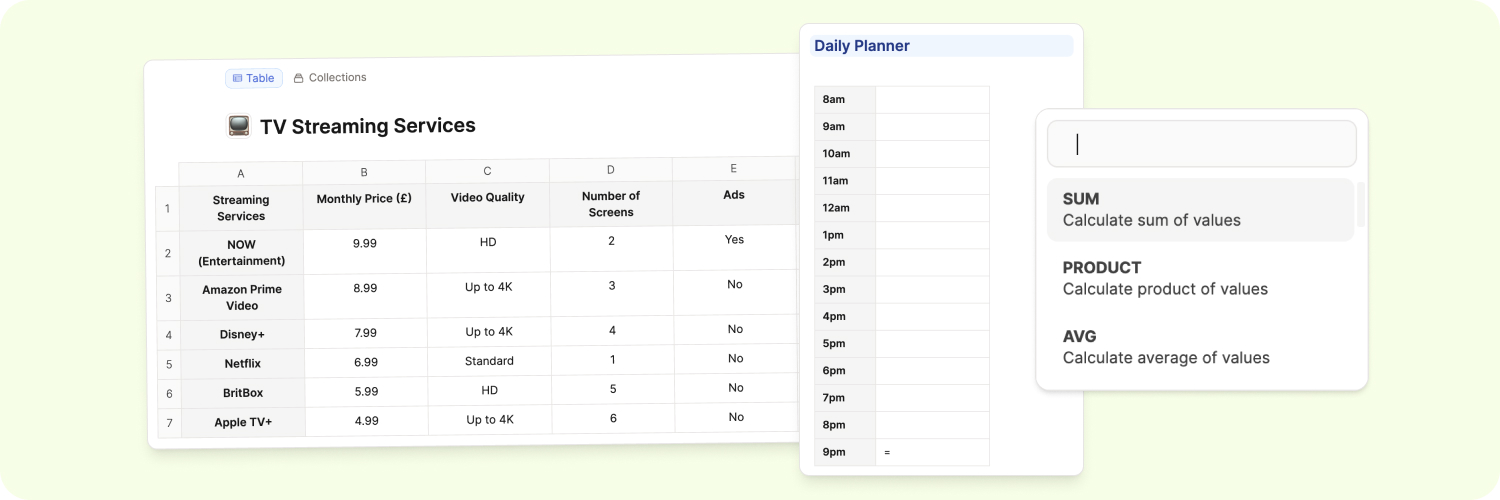This screenshot has height=500, width=1500.
Task: Click the Daily Planner title
Action: point(862,46)
